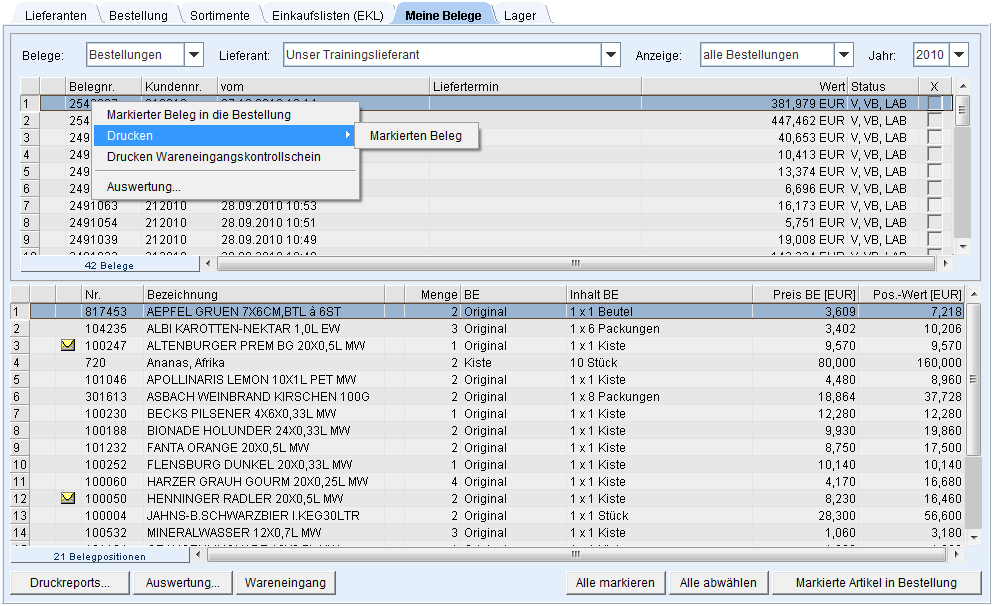Open the Belege dropdown showing Bestellungen
This screenshot has width=993, height=606.
[x=194, y=55]
